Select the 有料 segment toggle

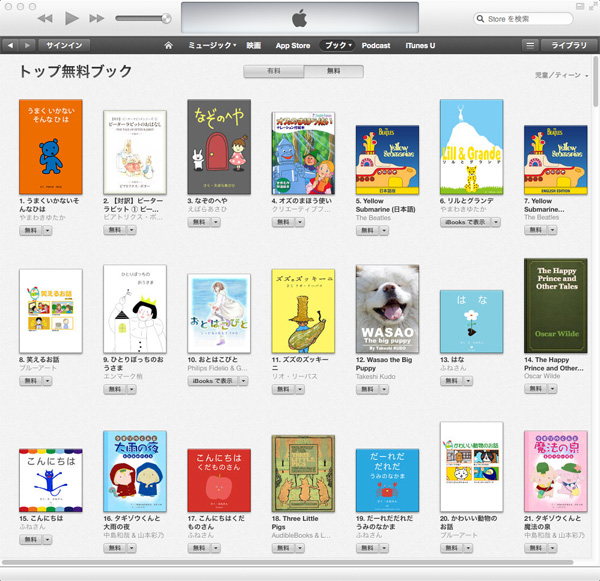tap(274, 71)
